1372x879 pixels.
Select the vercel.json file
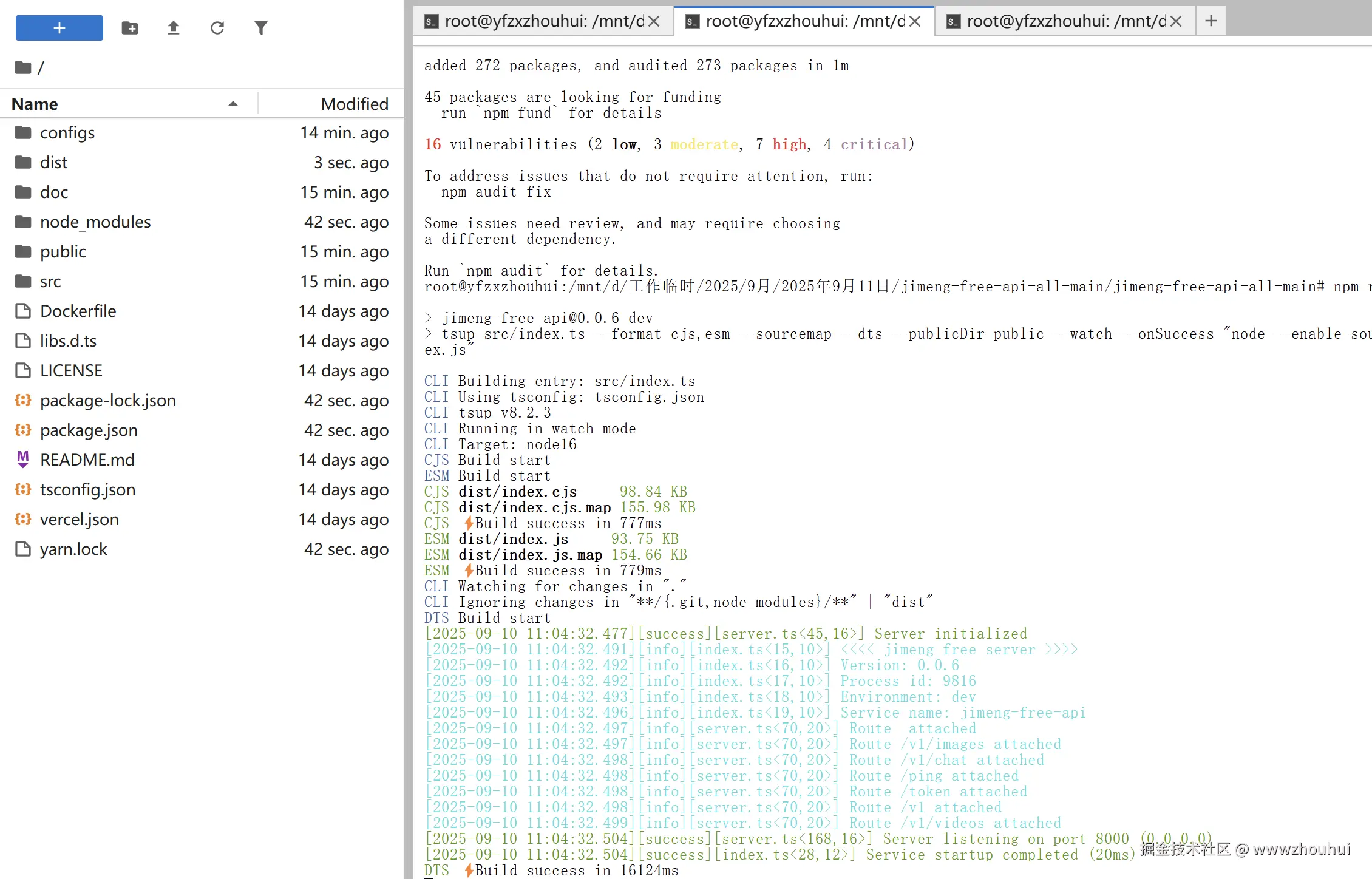pos(202,520)
